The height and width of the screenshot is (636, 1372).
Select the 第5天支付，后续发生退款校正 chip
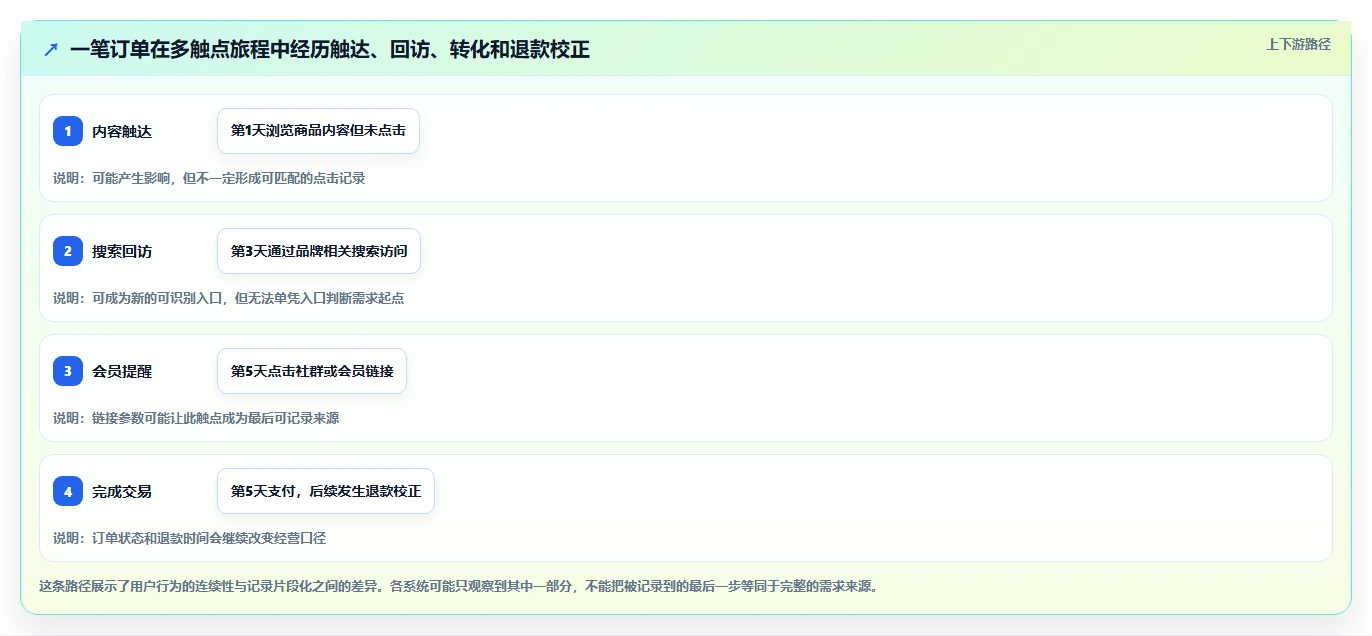point(326,491)
